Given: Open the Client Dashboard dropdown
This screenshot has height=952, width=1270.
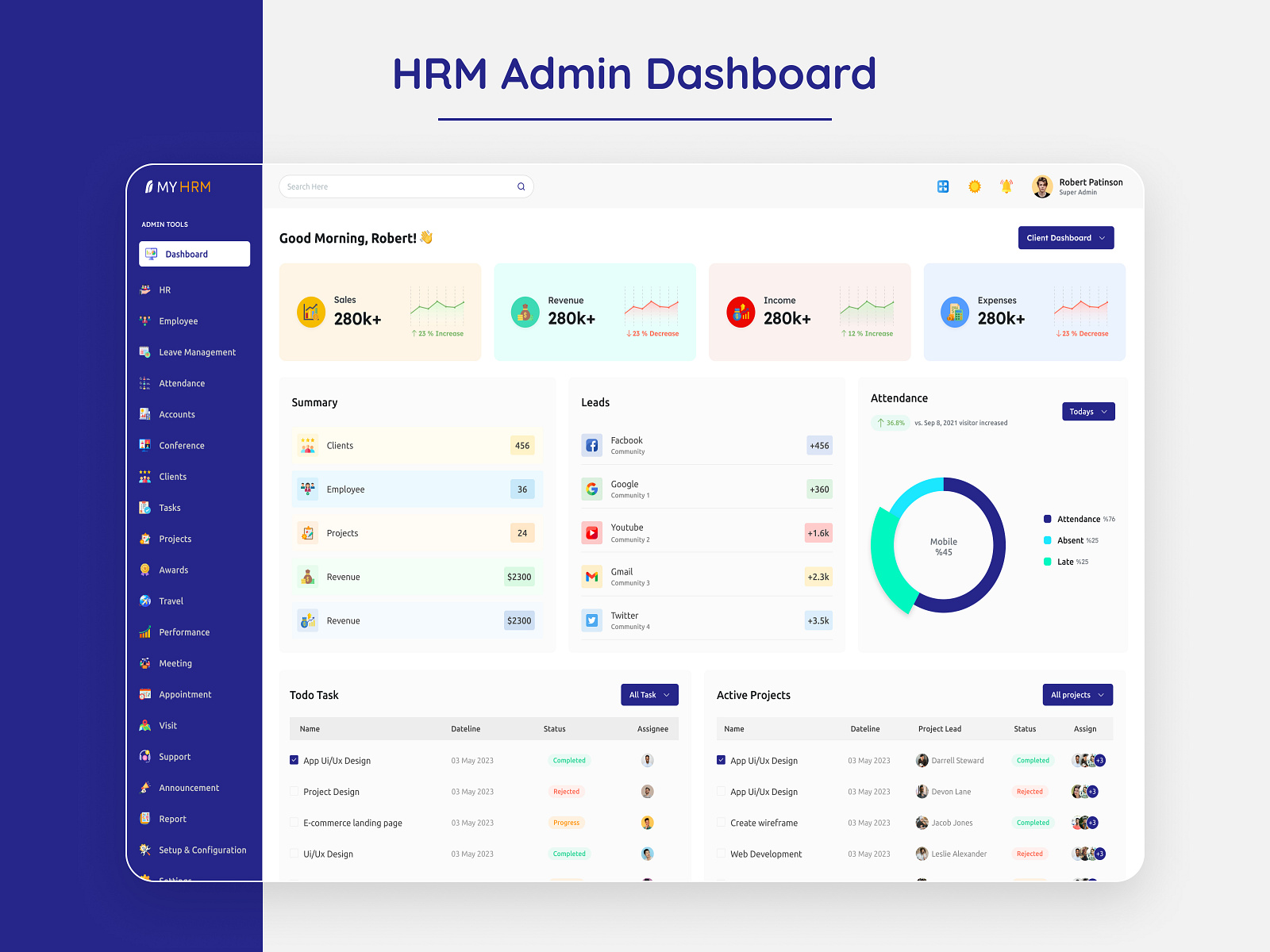Looking at the screenshot, I should [1065, 237].
